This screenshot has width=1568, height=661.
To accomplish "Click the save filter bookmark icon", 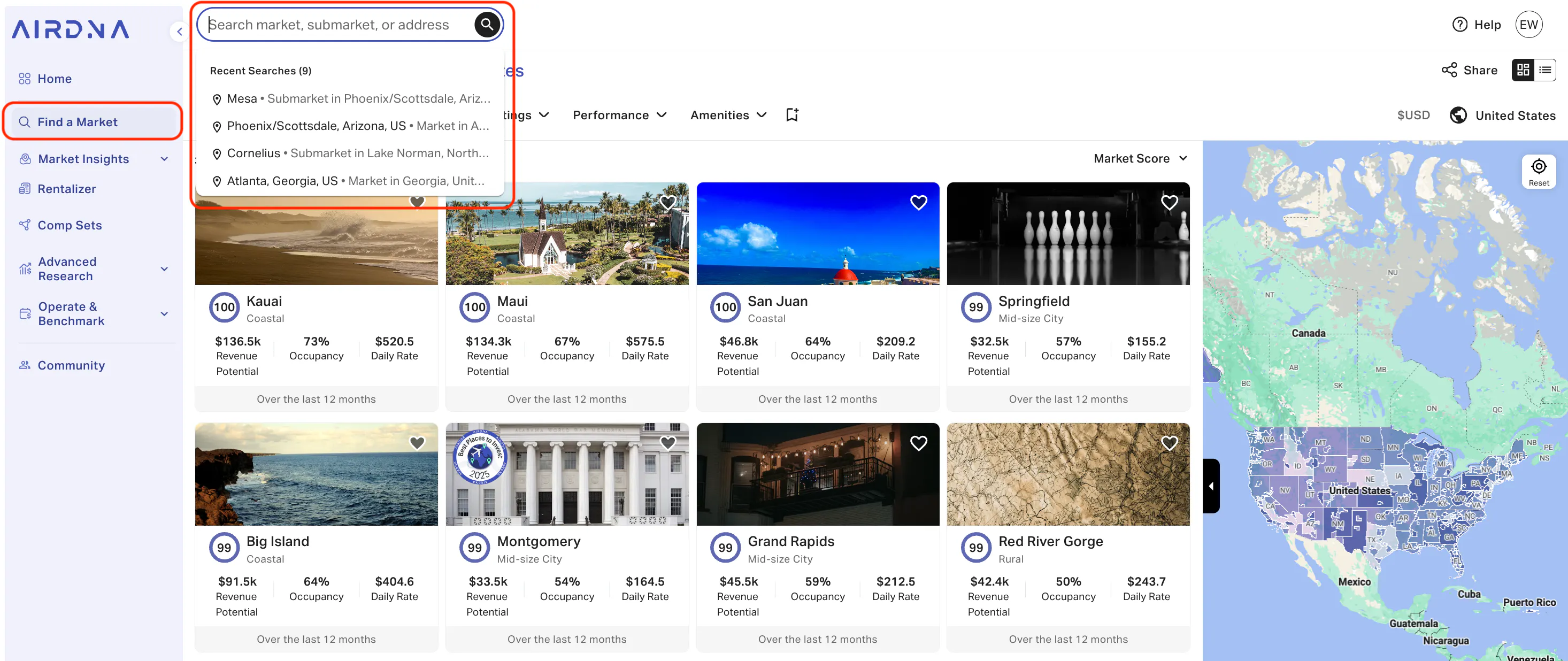I will 791,115.
